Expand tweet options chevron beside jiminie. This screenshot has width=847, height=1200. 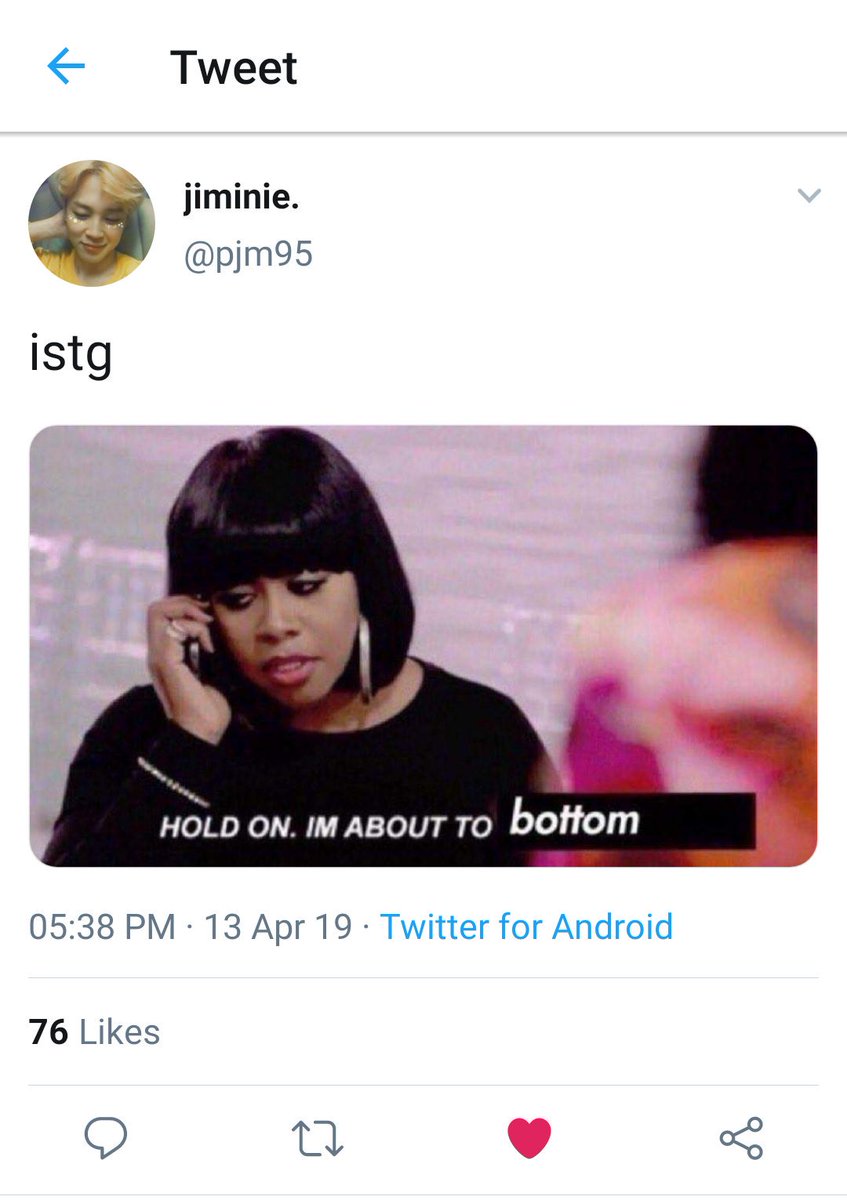[809, 196]
